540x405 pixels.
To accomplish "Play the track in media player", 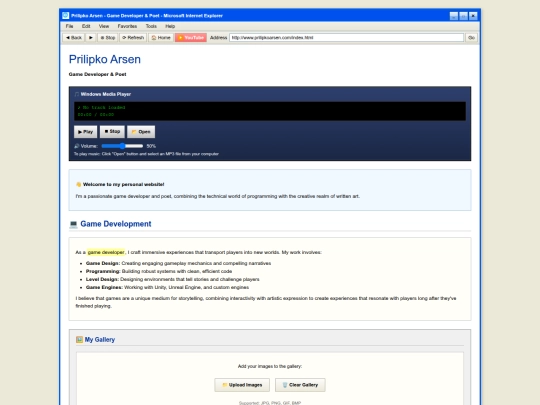I will click(85, 132).
